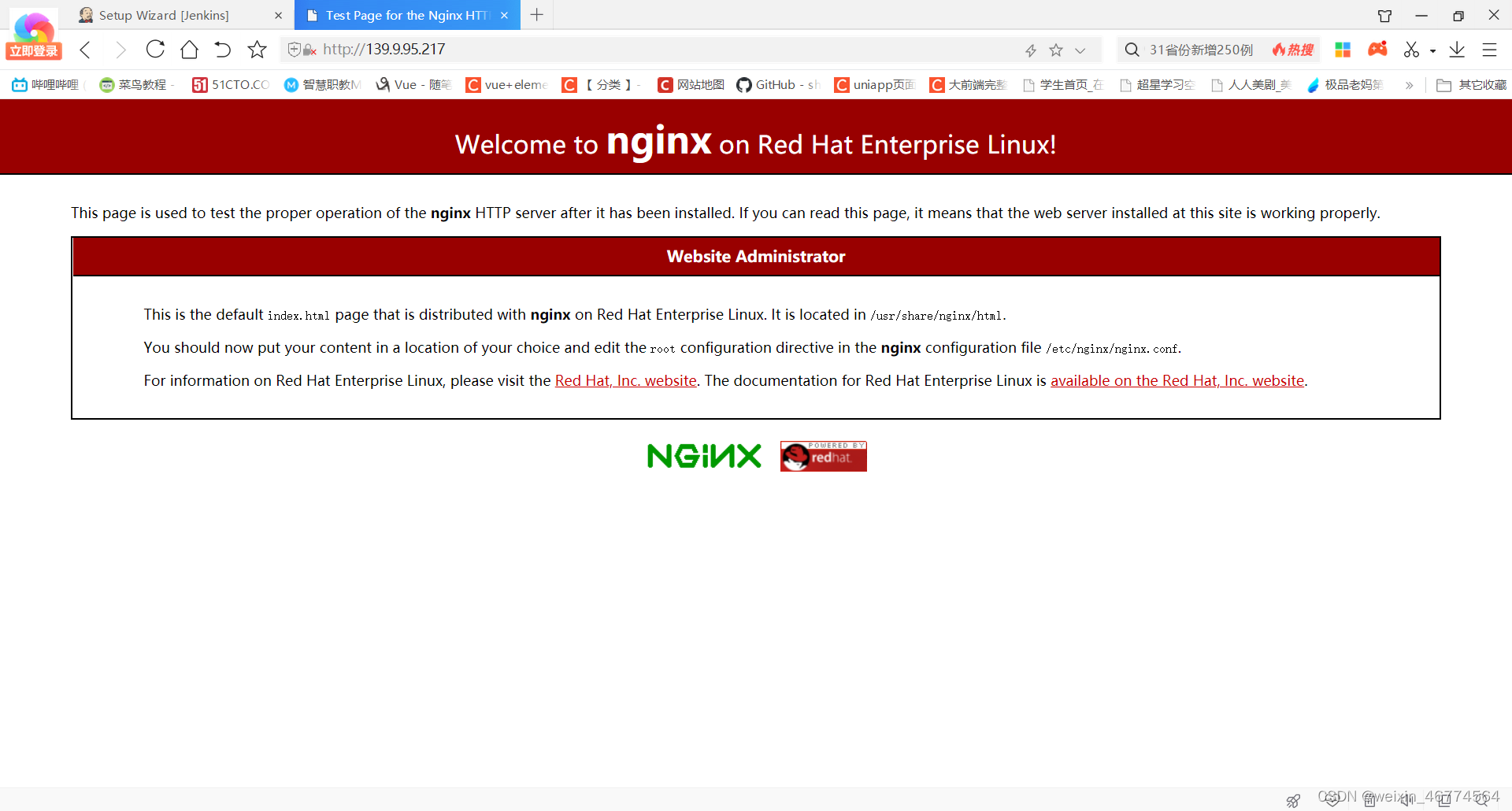The image size is (1512, 811).
Task: Follow the Red Hat, Inc. website link
Action: click(x=626, y=380)
